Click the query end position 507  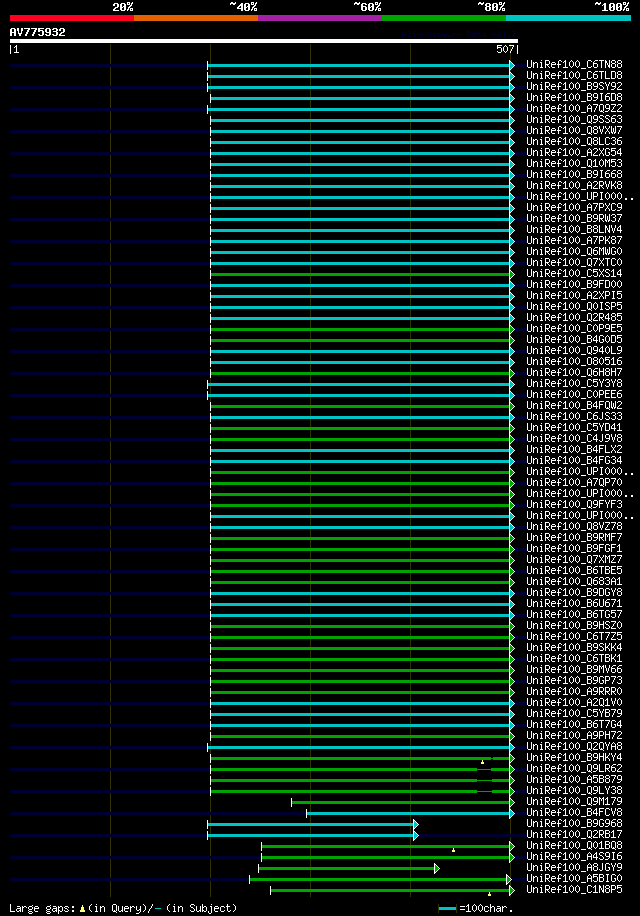pyautogui.click(x=505, y=50)
